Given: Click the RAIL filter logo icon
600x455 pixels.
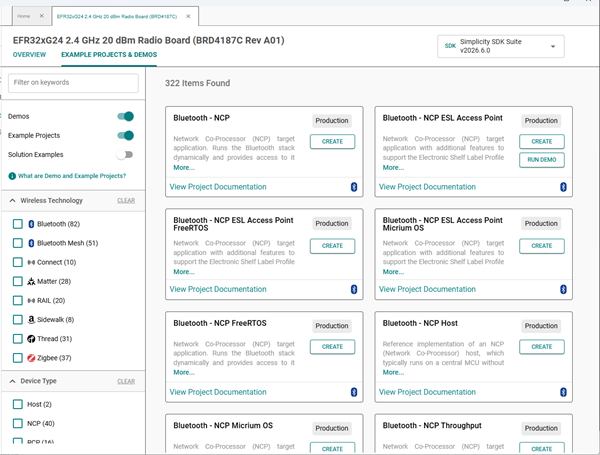Looking at the screenshot, I should 31,300.
